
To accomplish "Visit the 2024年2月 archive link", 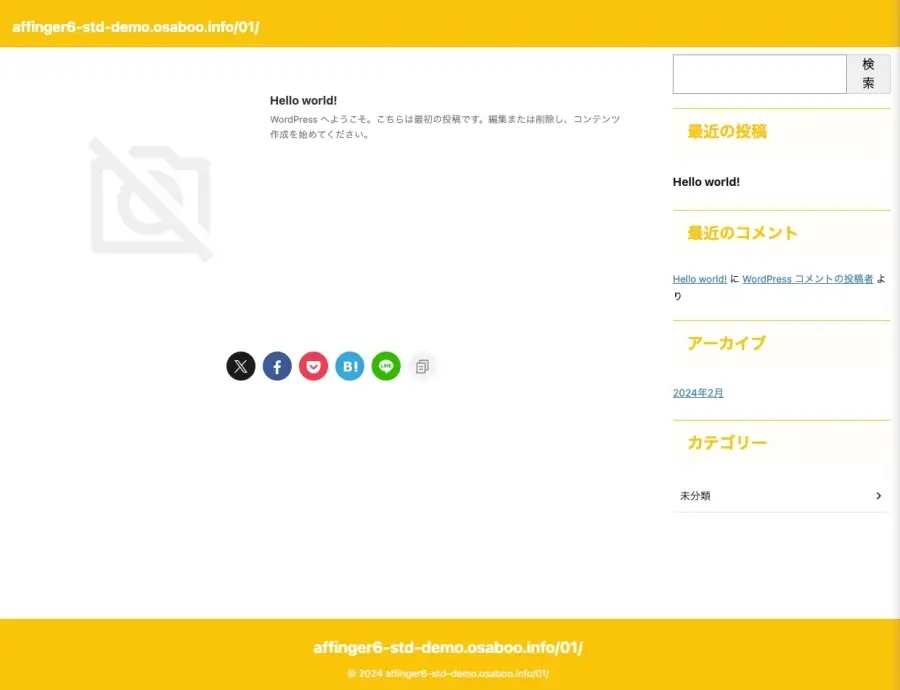I will pos(697,392).
